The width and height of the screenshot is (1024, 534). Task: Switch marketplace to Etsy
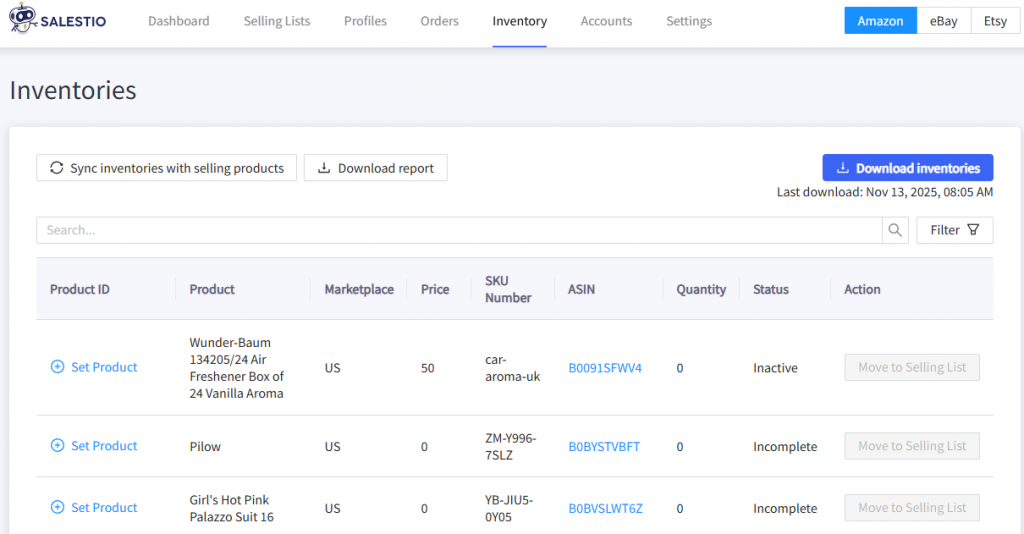(994, 21)
